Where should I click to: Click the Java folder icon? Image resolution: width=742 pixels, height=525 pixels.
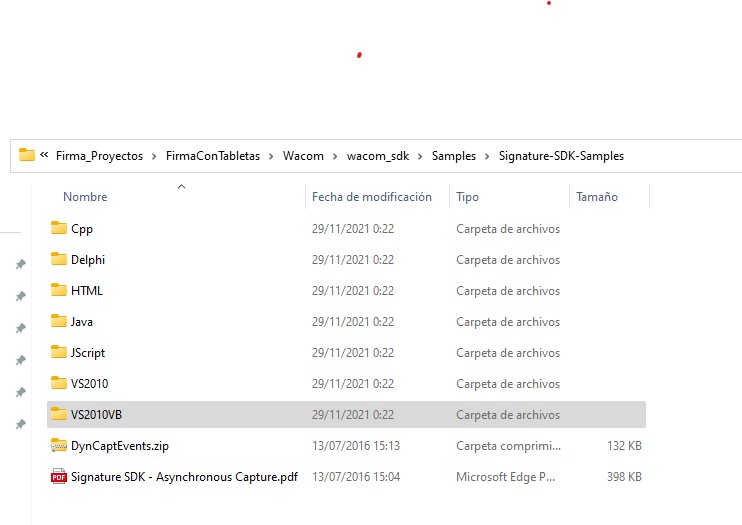59,321
